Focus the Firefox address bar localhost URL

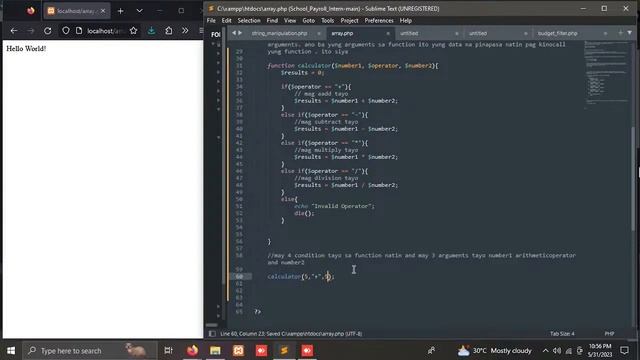click(x=104, y=31)
